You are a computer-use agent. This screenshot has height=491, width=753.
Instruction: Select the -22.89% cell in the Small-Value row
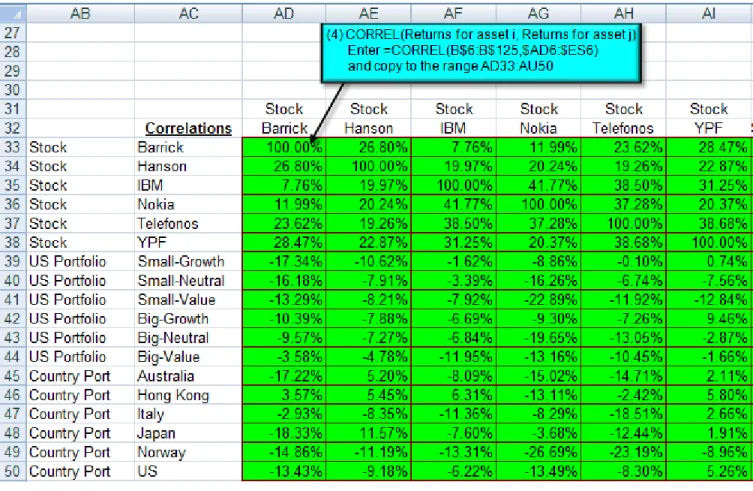(538, 300)
